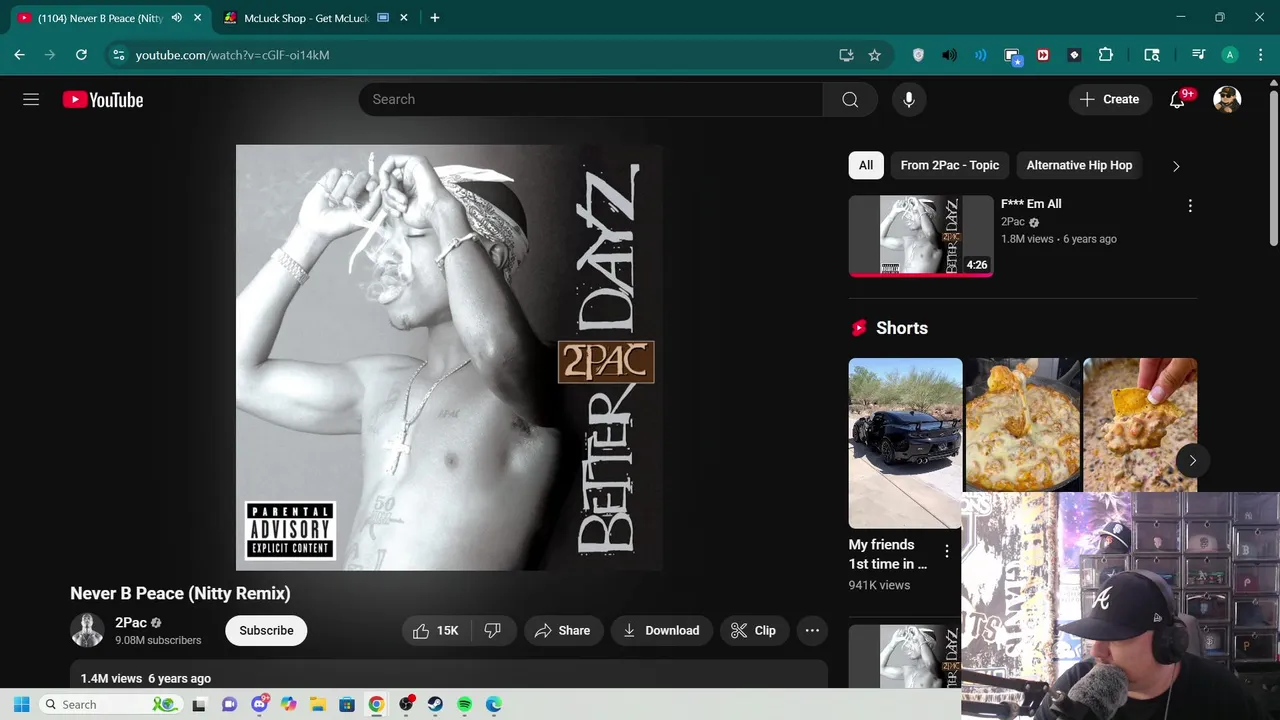Open the Windows Start button
This screenshot has height=720, width=1280.
pos(21,704)
